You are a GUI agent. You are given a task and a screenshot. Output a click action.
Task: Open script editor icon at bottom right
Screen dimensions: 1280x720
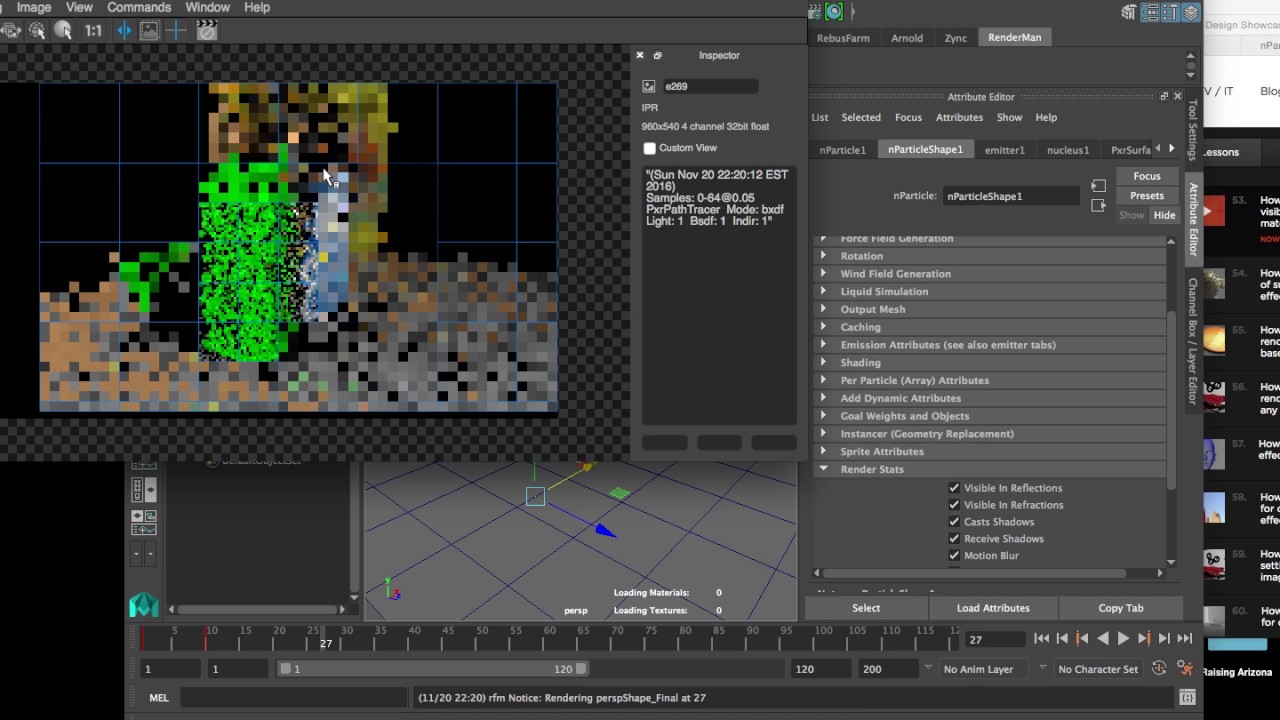pos(1187,697)
